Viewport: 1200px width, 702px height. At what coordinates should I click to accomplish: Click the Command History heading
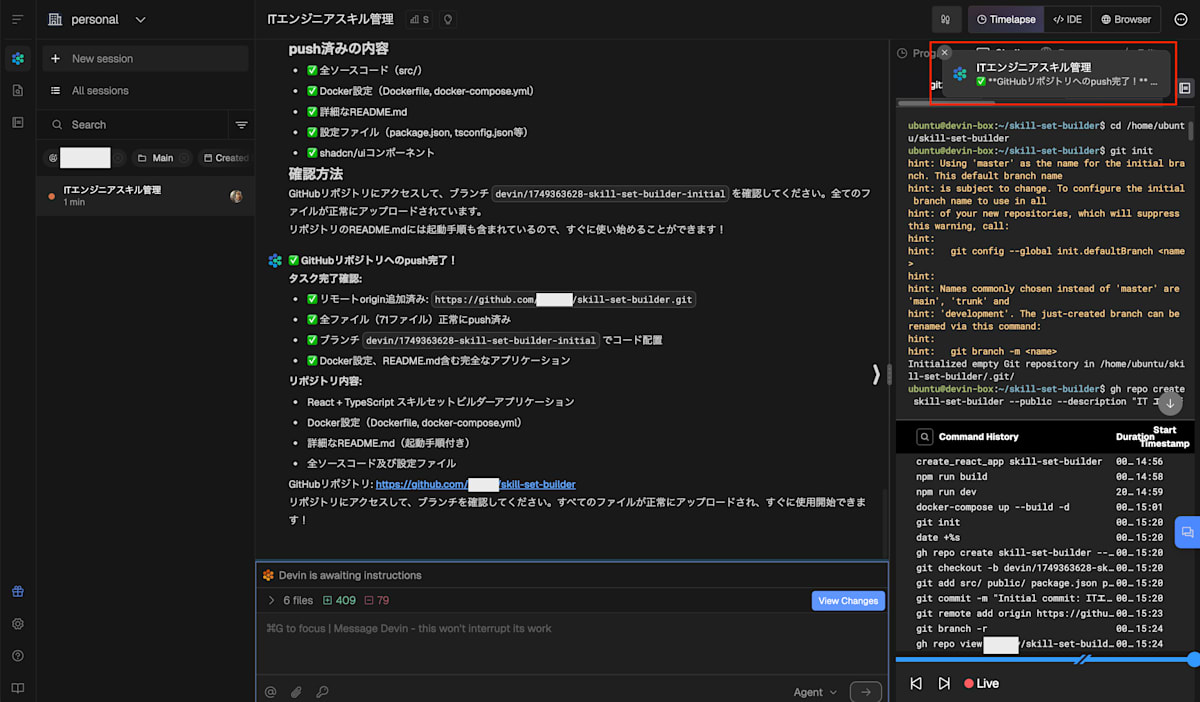[978, 437]
